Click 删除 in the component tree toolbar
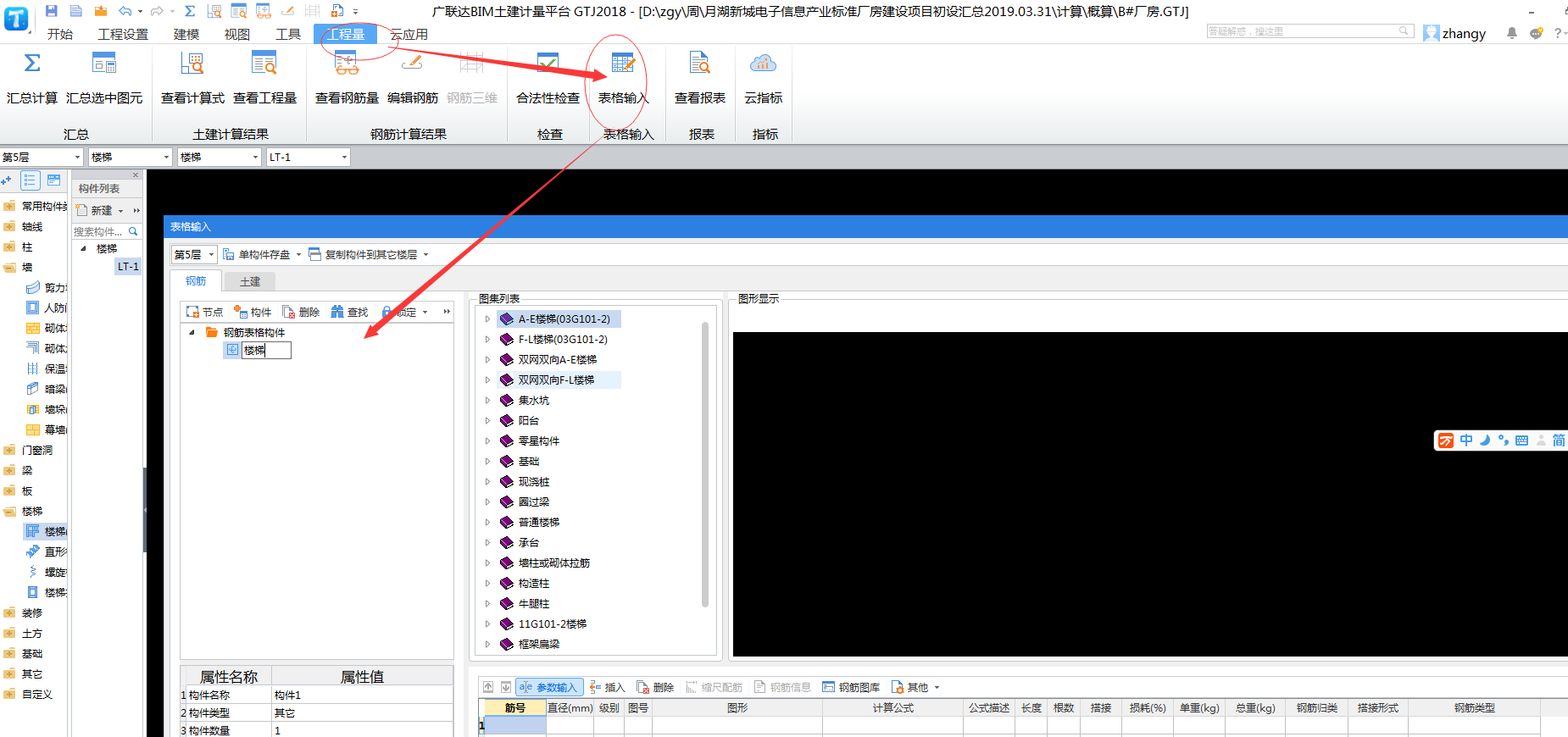The image size is (1568, 737). 301,312
